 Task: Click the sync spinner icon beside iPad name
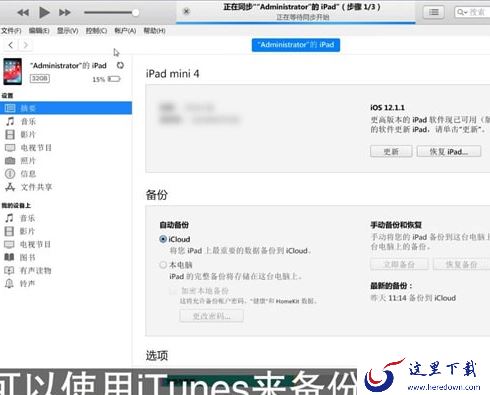pos(120,66)
